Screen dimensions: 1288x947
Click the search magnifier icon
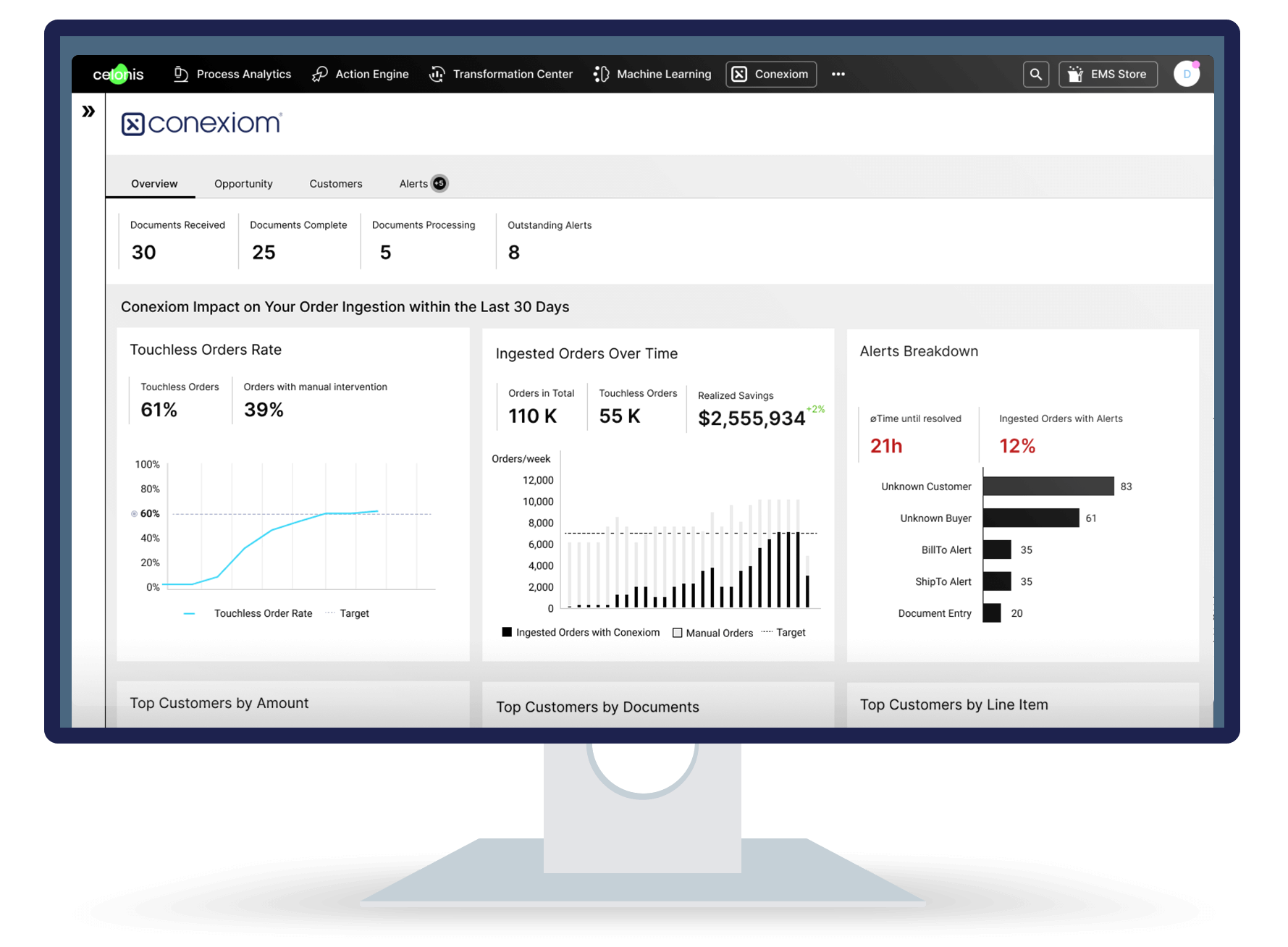1036,74
